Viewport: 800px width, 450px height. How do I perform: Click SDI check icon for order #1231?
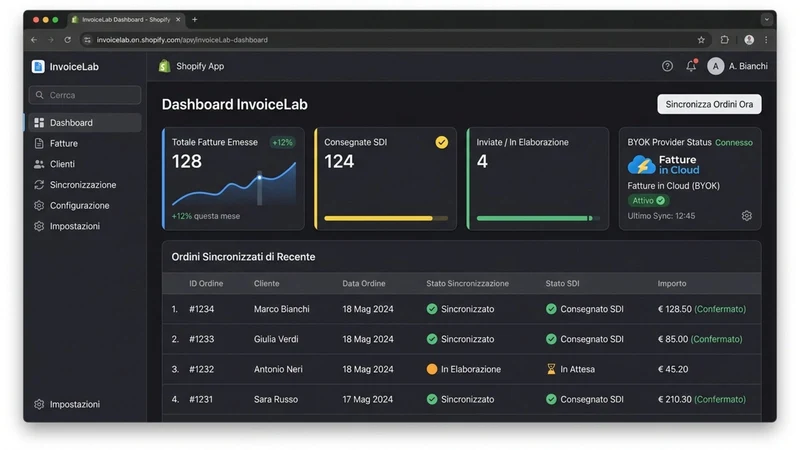coord(551,399)
